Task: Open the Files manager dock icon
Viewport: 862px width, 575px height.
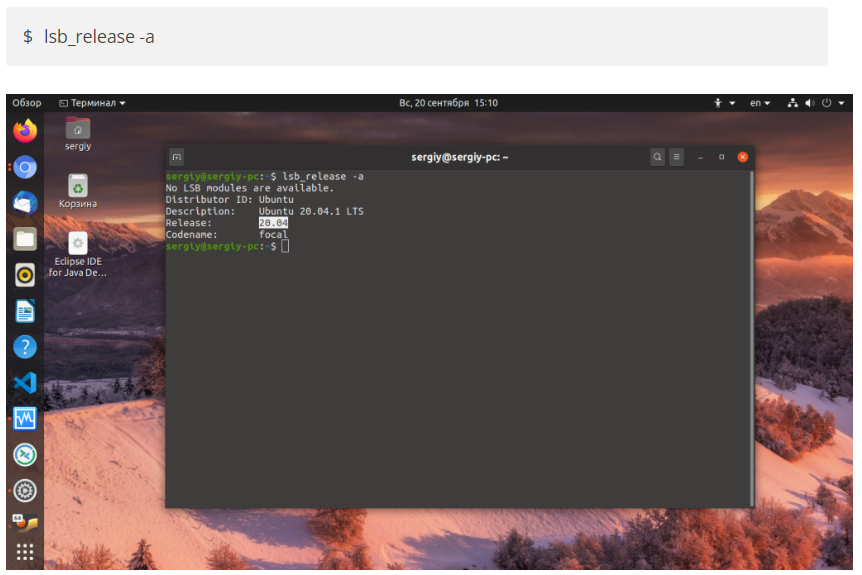Action: coord(25,239)
